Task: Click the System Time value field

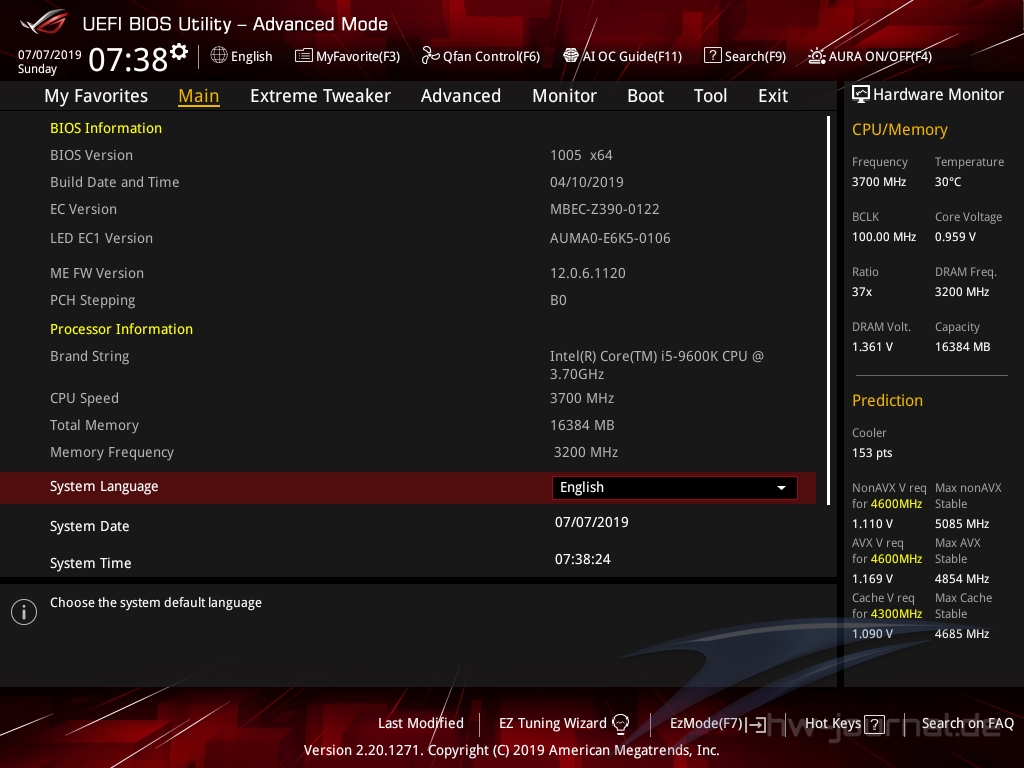Action: click(583, 559)
